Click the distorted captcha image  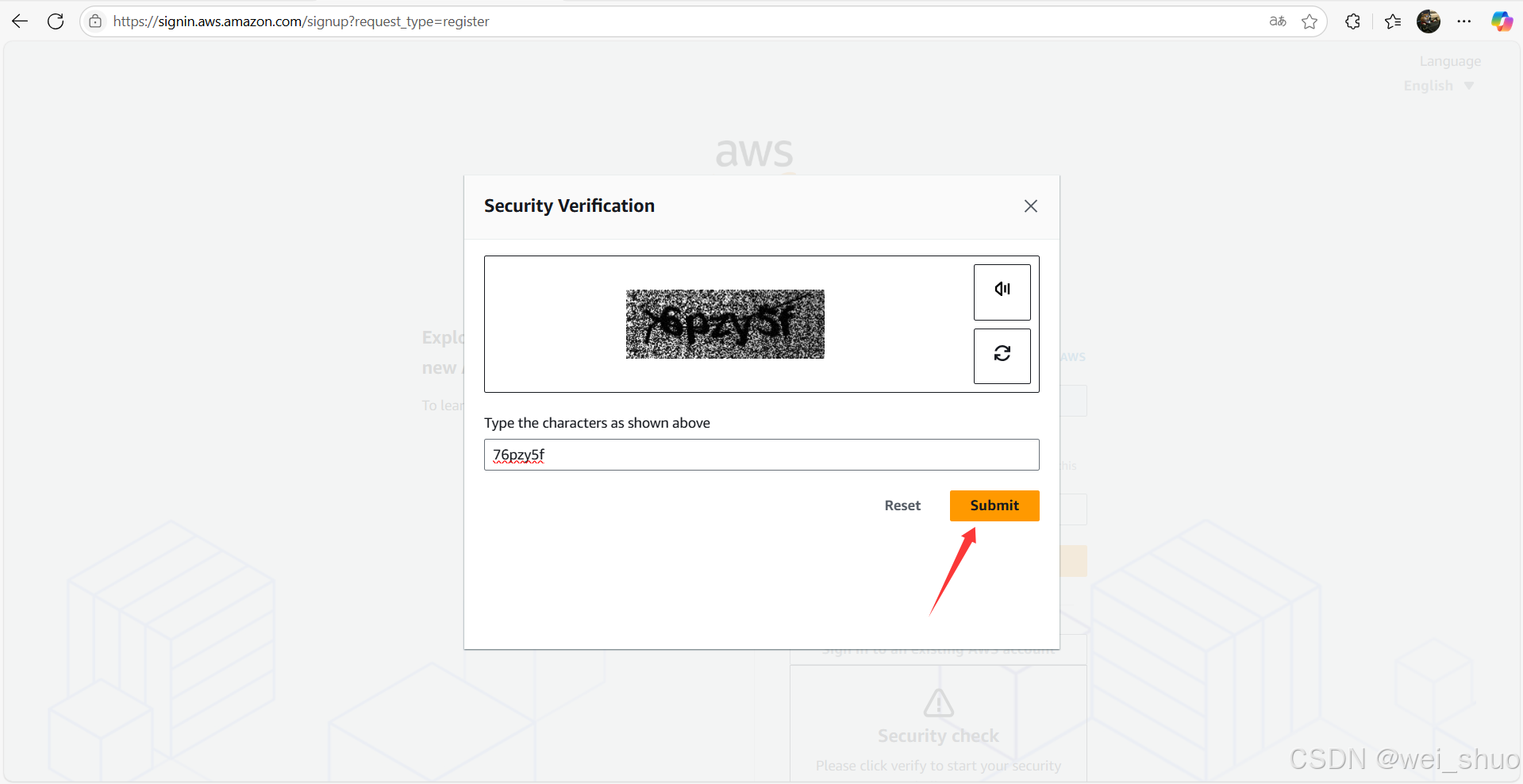point(725,324)
